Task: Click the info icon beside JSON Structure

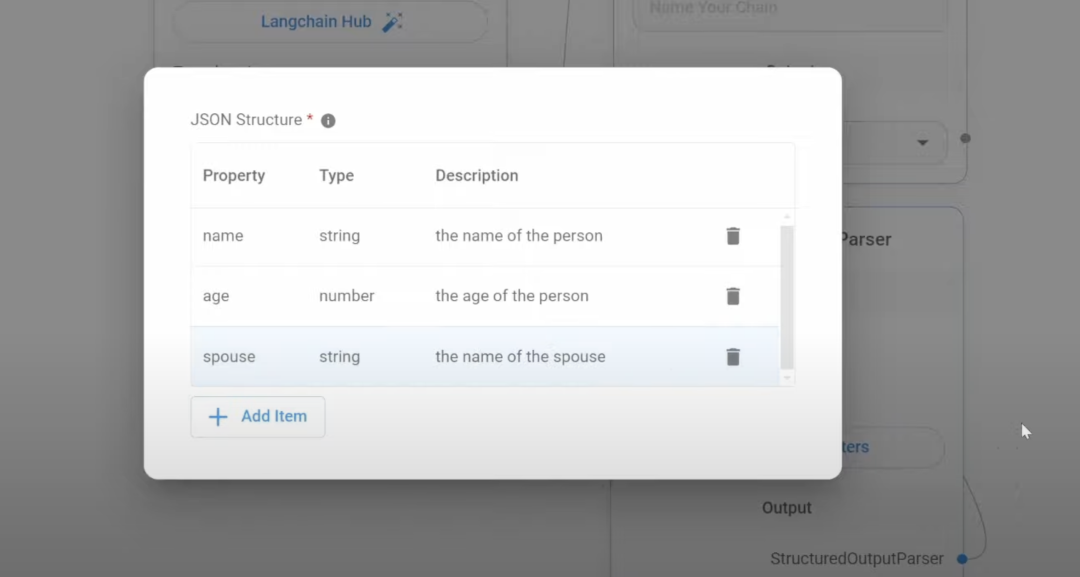Action: [x=328, y=121]
